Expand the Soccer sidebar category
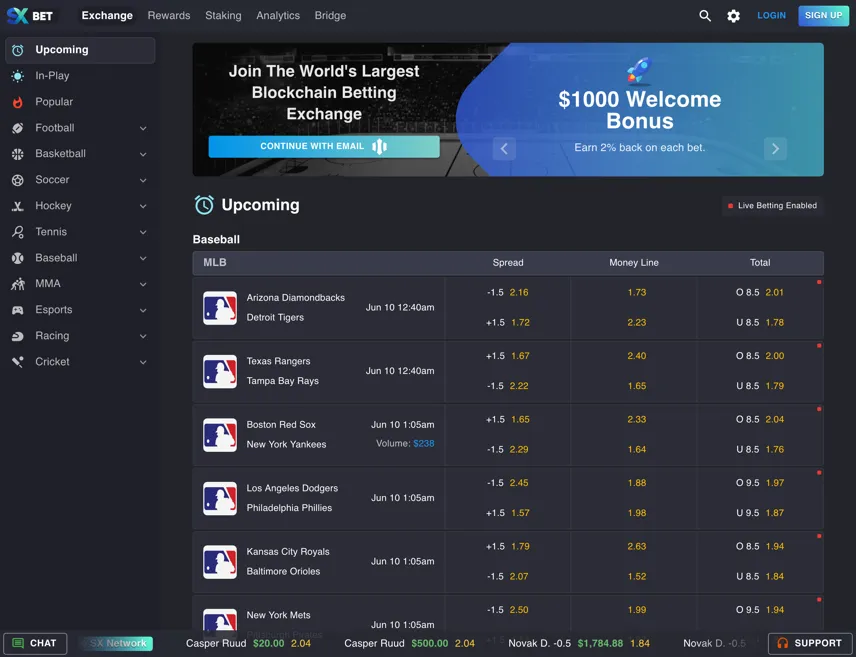Image resolution: width=856 pixels, height=657 pixels. [143, 180]
